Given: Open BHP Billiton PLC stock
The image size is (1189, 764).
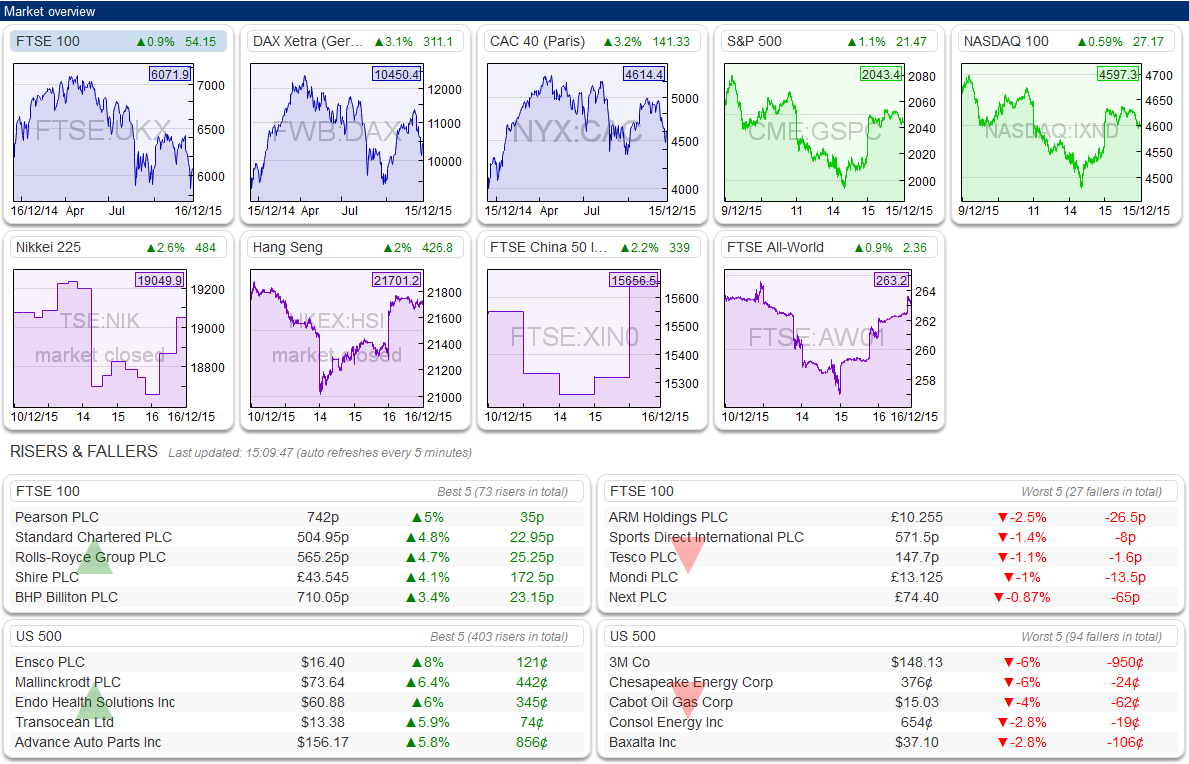Looking at the screenshot, I should tap(67, 597).
